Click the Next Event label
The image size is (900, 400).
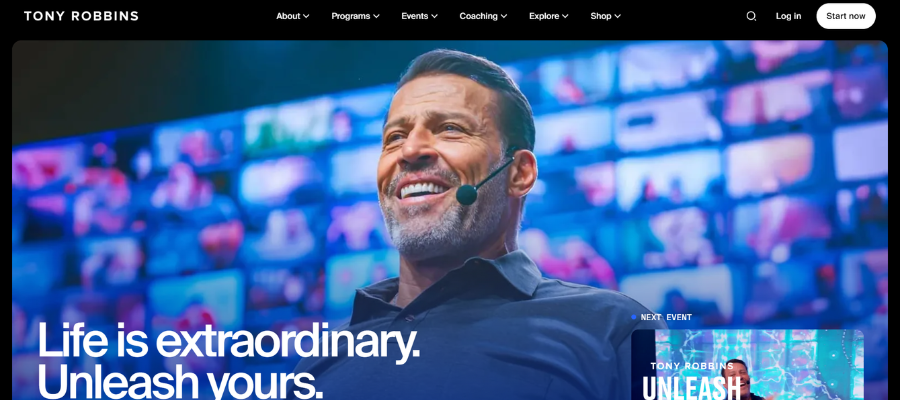coord(666,317)
